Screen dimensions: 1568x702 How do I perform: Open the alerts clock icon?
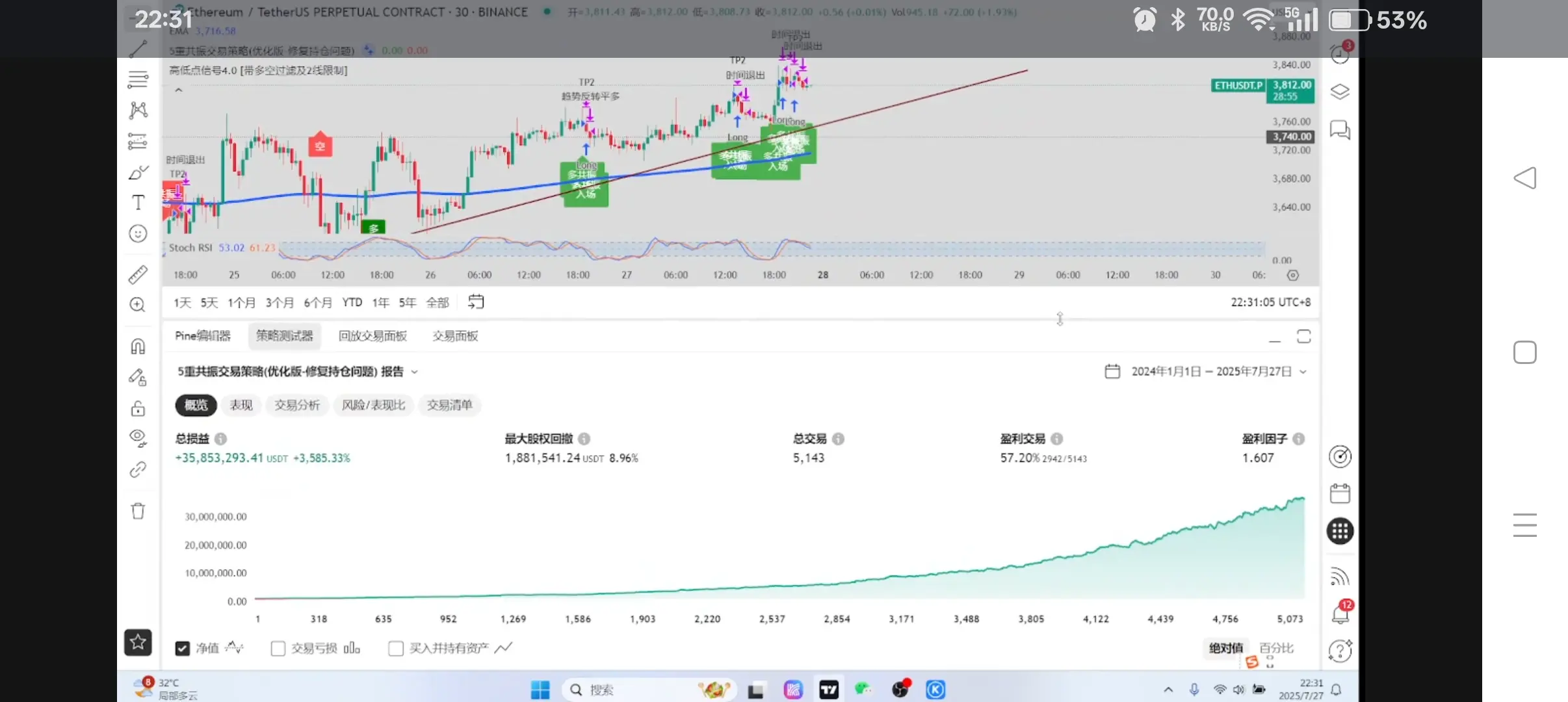[x=1340, y=53]
